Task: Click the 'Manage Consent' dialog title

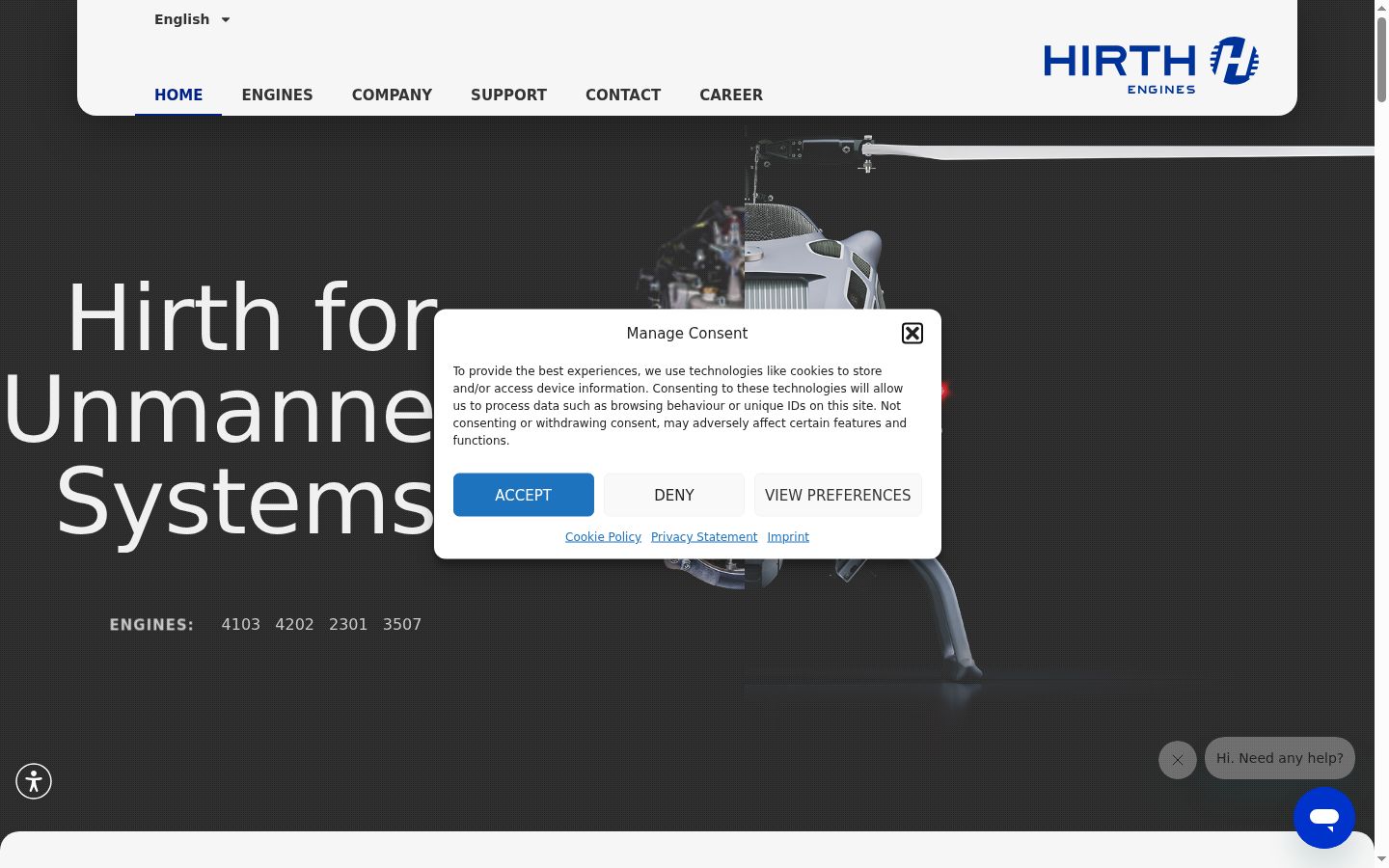Action: click(x=687, y=334)
